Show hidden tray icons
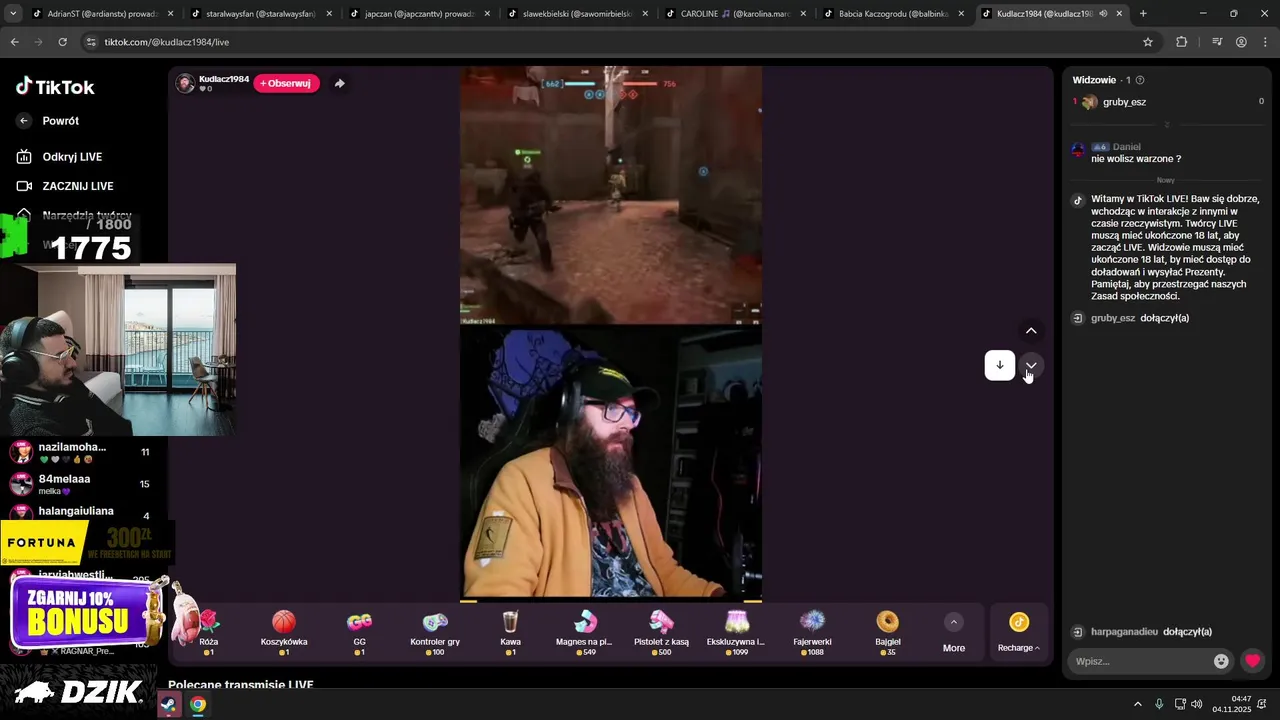Image resolution: width=1280 pixels, height=720 pixels. point(1137,704)
